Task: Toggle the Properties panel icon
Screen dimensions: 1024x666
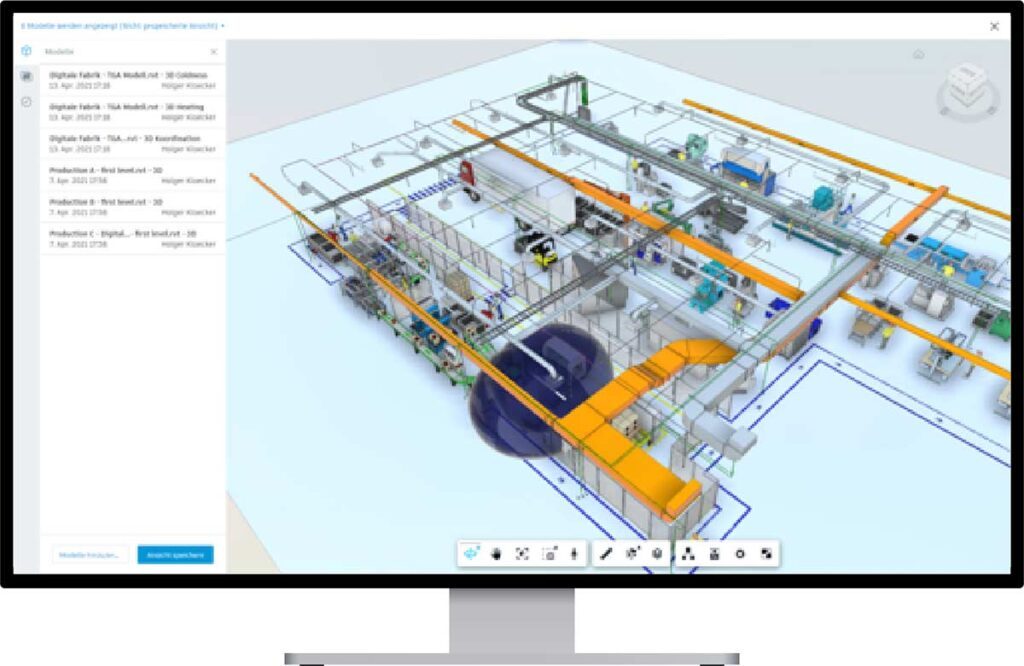Action: click(714, 554)
